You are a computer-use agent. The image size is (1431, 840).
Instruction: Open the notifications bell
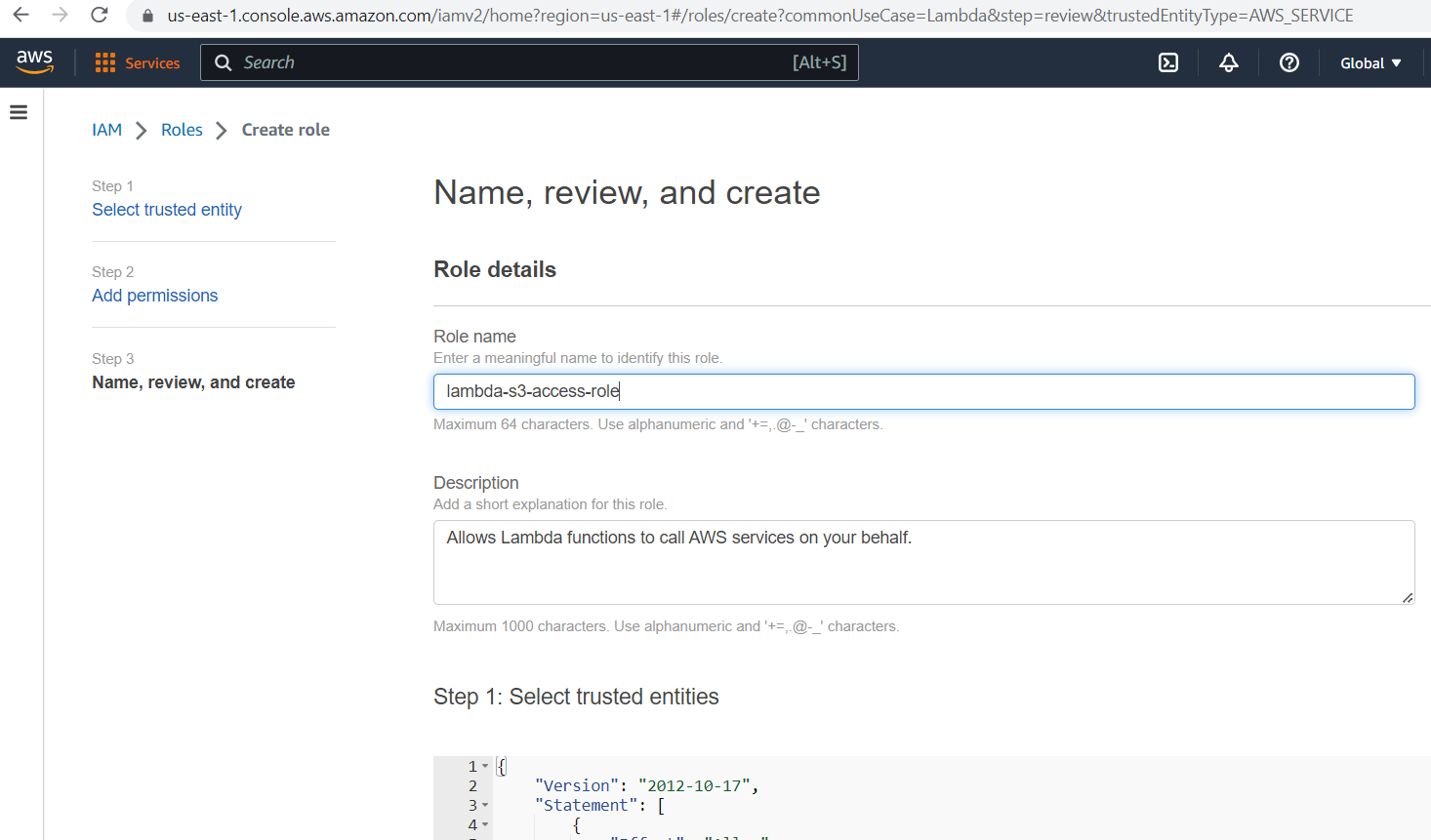point(1228,62)
